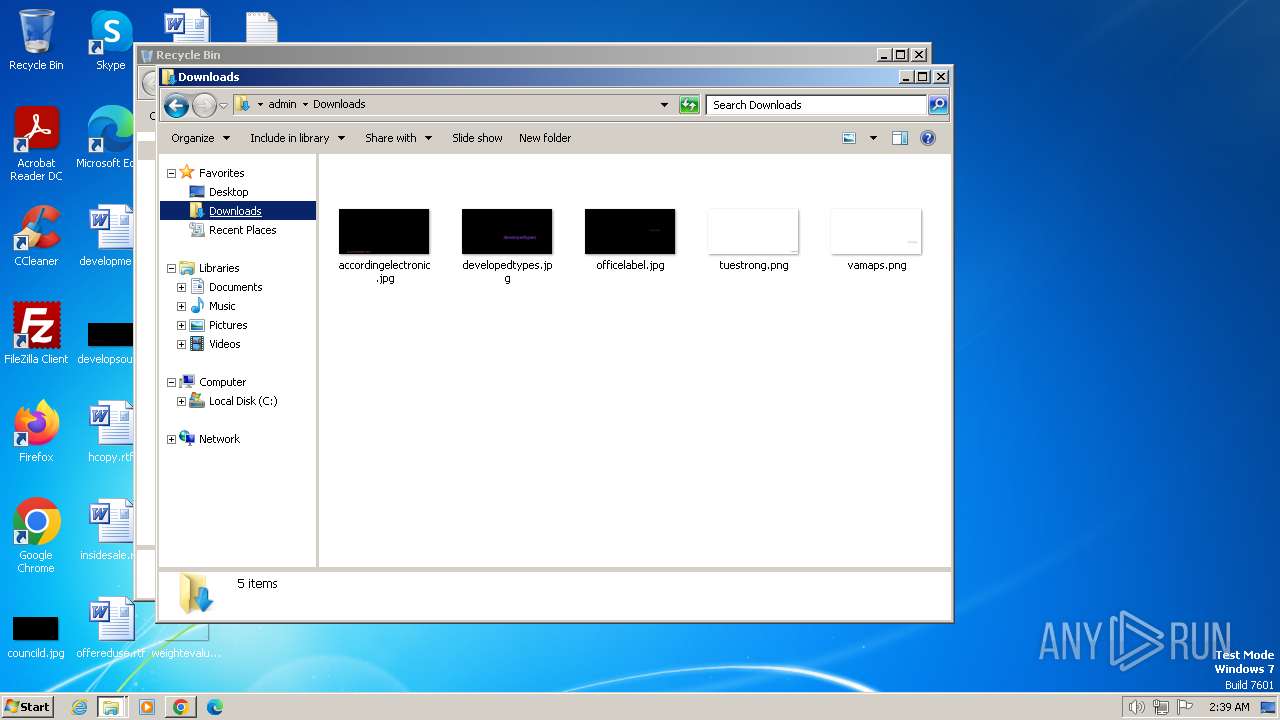
Task: Click the refresh button beside address bar
Action: click(x=689, y=105)
